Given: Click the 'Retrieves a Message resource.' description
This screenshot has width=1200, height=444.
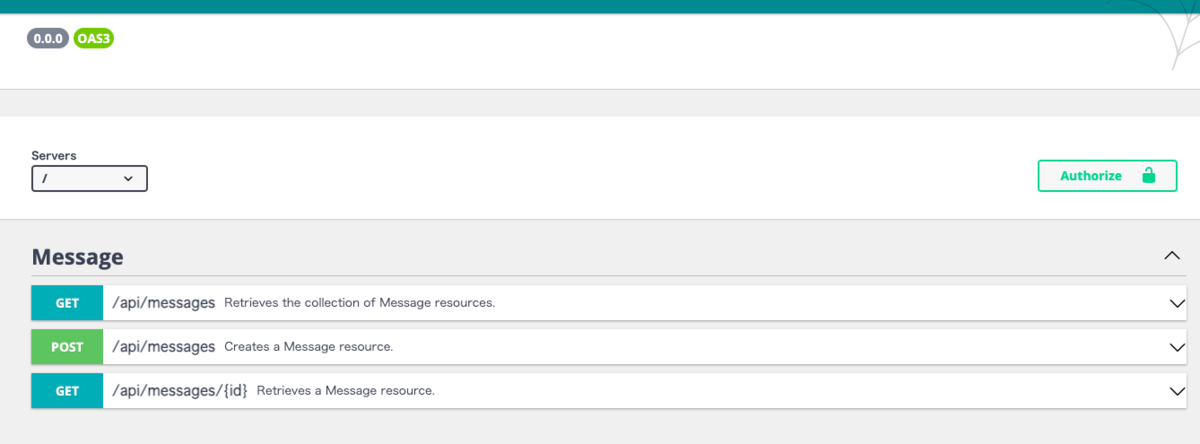Looking at the screenshot, I should coord(346,391).
